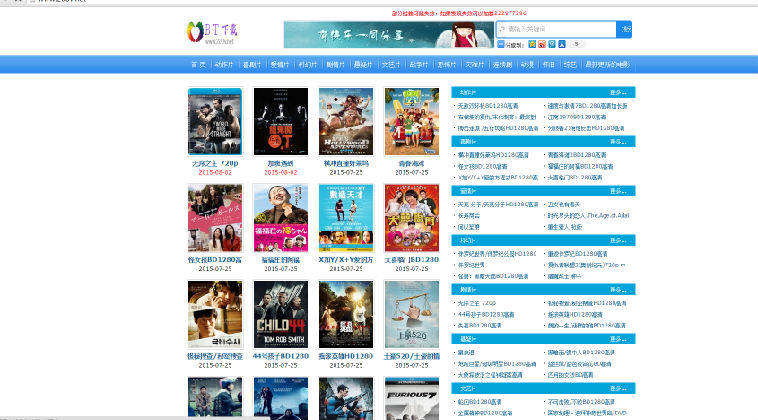
Task: Open the 怪女孩BD1280 title under the poster
Action: coord(215,260)
